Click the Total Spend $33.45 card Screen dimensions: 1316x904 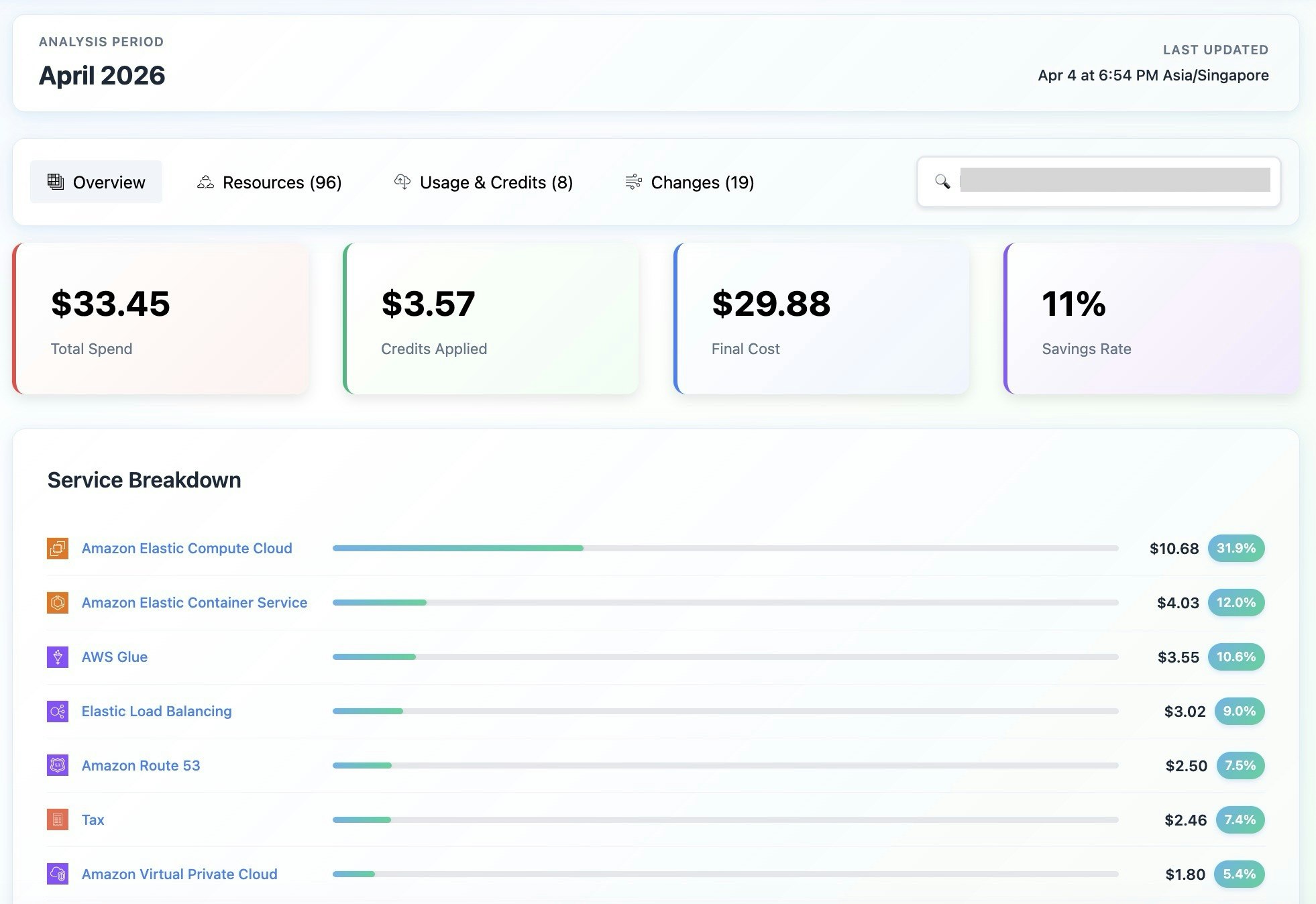[x=161, y=319]
